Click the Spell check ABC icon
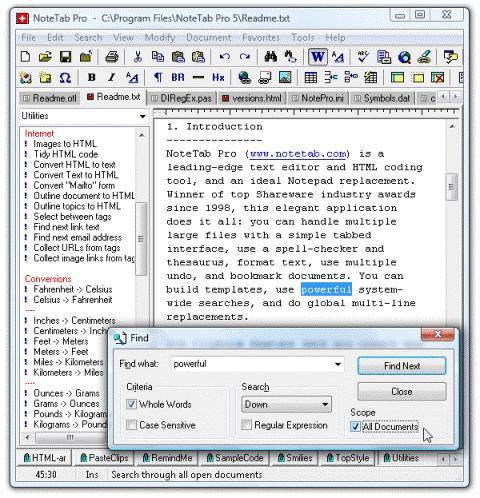 point(363,57)
